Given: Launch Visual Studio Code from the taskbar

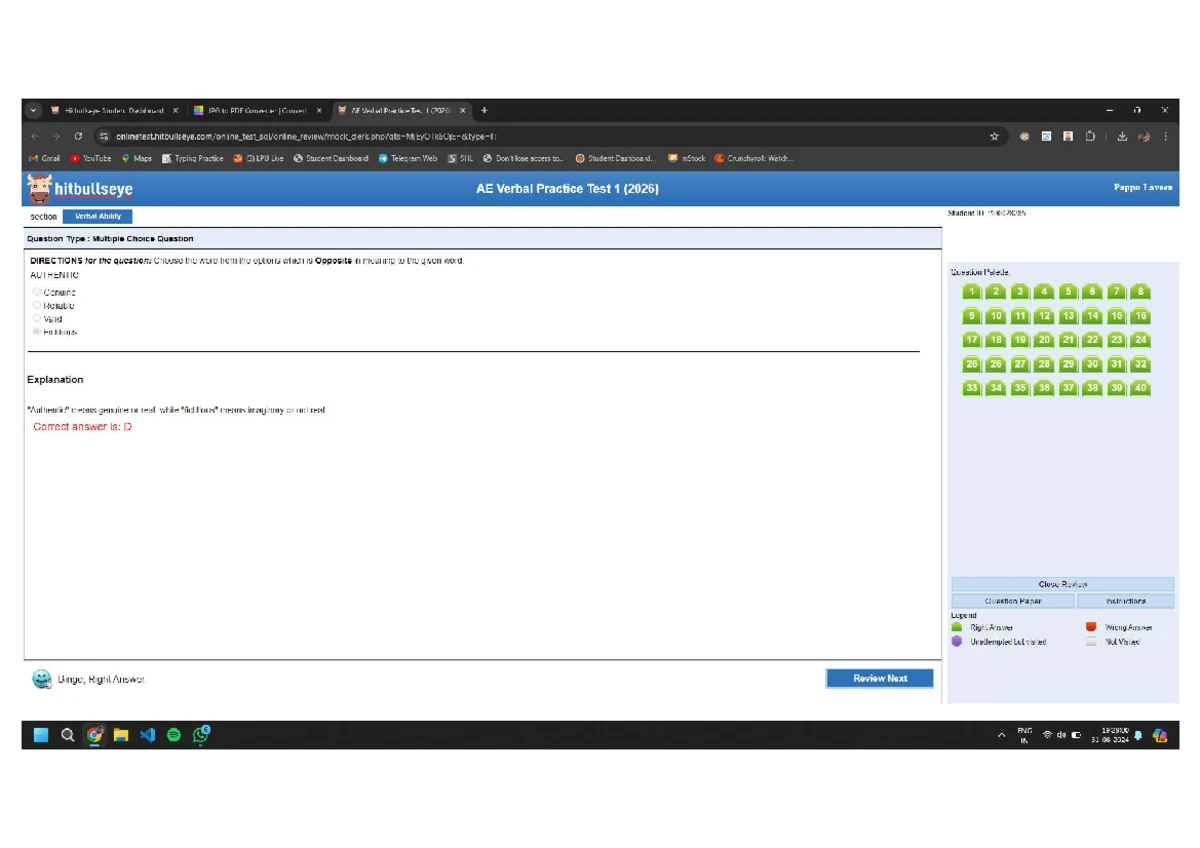Looking at the screenshot, I should click(x=148, y=735).
